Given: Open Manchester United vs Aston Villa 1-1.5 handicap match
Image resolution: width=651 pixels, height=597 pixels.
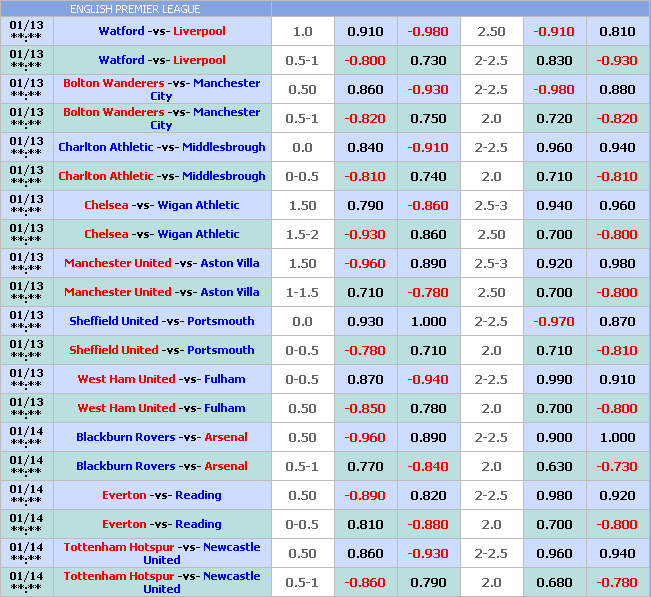Looking at the screenshot, I should coord(162,292).
